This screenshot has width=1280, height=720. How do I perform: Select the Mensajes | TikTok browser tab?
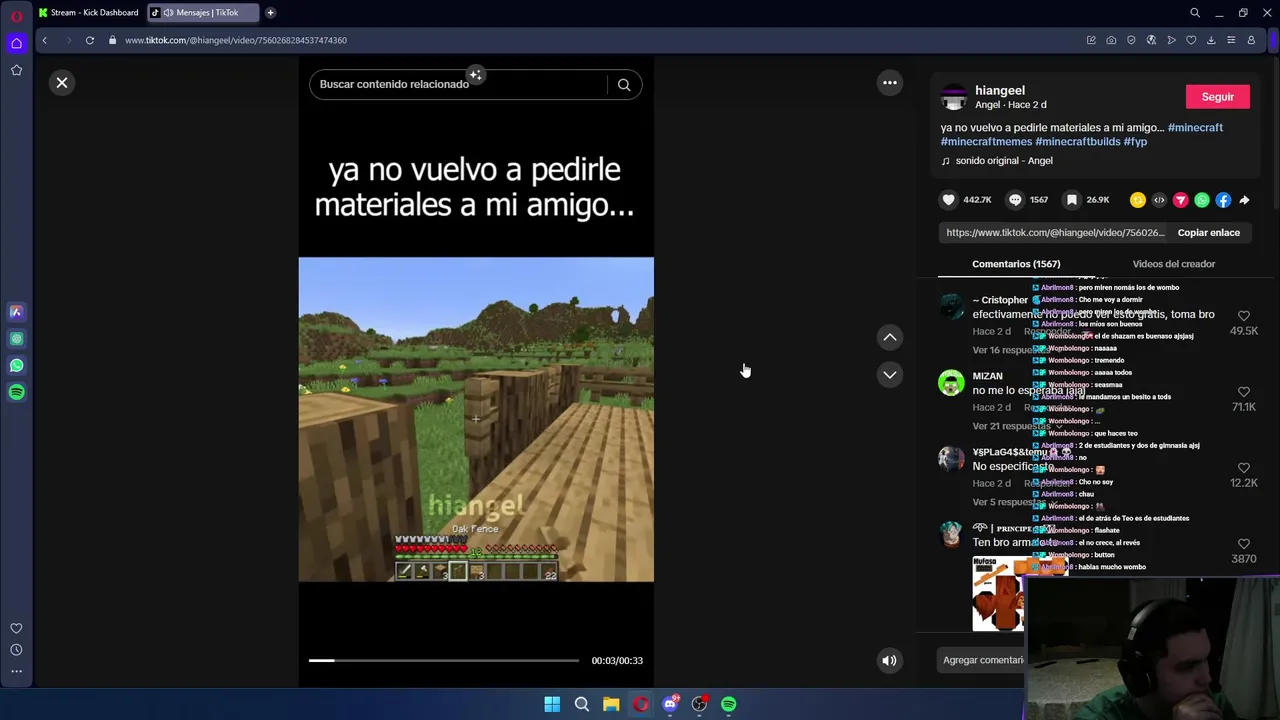pos(202,13)
